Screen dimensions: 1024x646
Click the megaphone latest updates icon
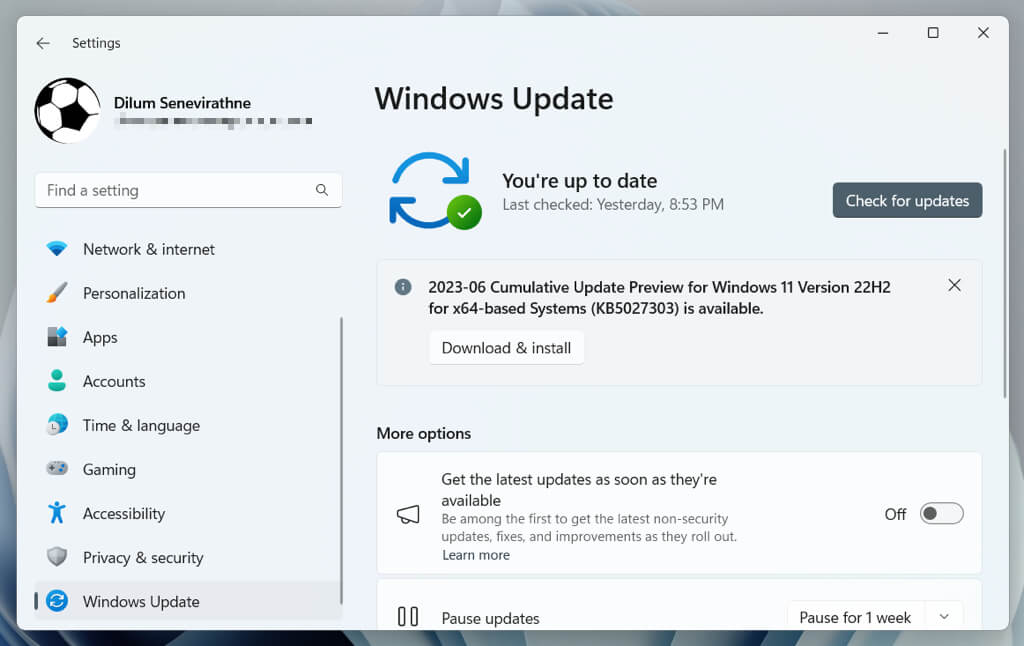click(x=408, y=514)
